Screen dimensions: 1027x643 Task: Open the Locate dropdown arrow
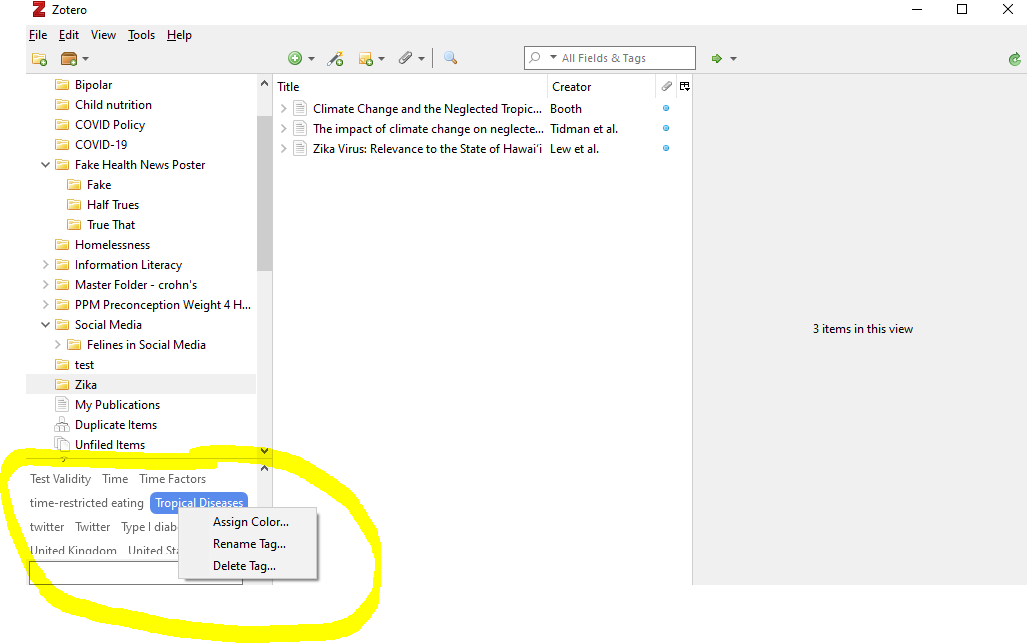click(733, 59)
